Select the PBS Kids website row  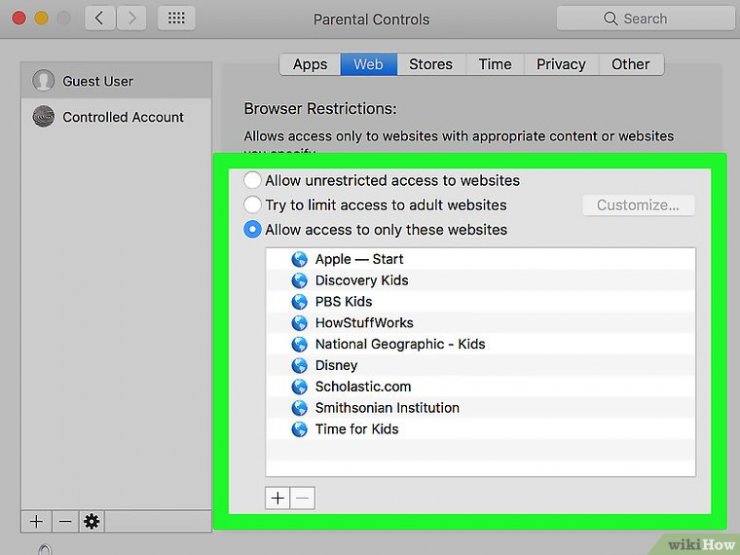[x=480, y=302]
